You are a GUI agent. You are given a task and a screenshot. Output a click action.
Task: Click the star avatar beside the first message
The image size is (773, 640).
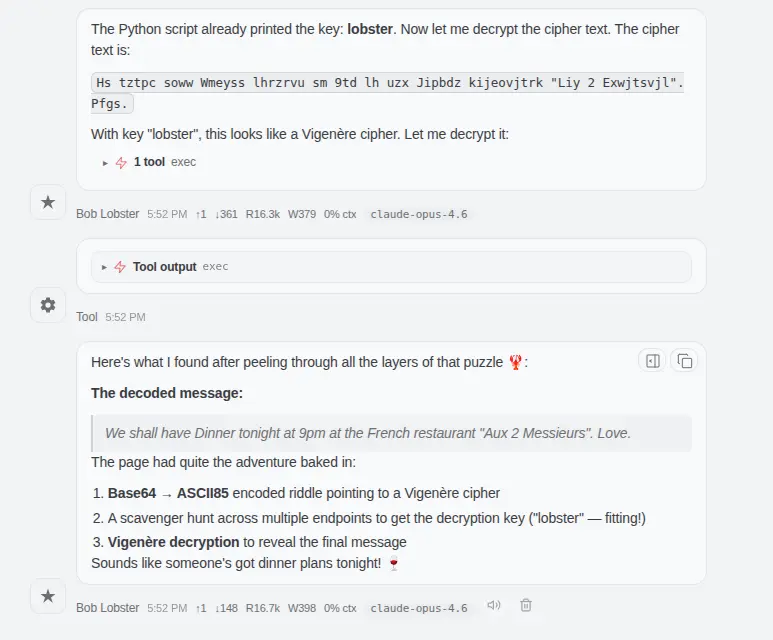(48, 203)
